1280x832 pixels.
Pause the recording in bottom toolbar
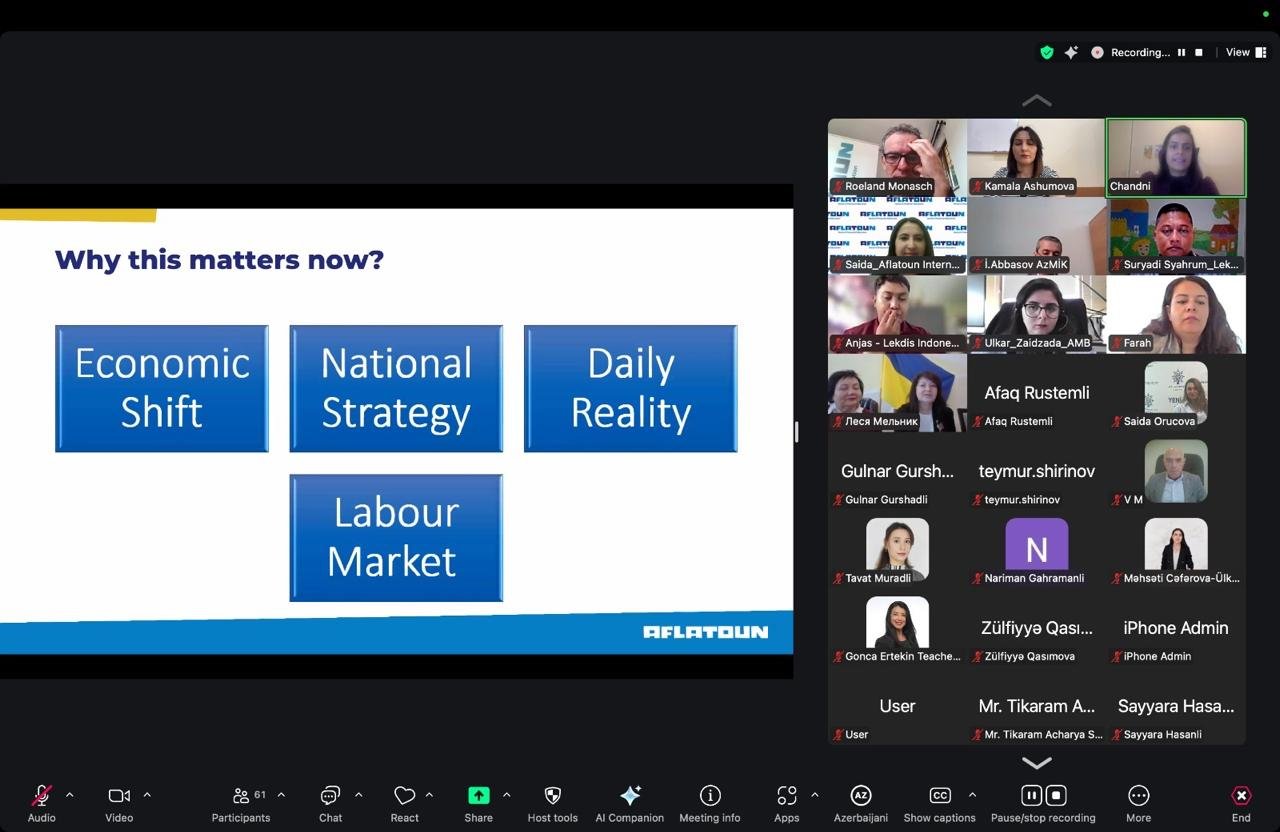1031,796
